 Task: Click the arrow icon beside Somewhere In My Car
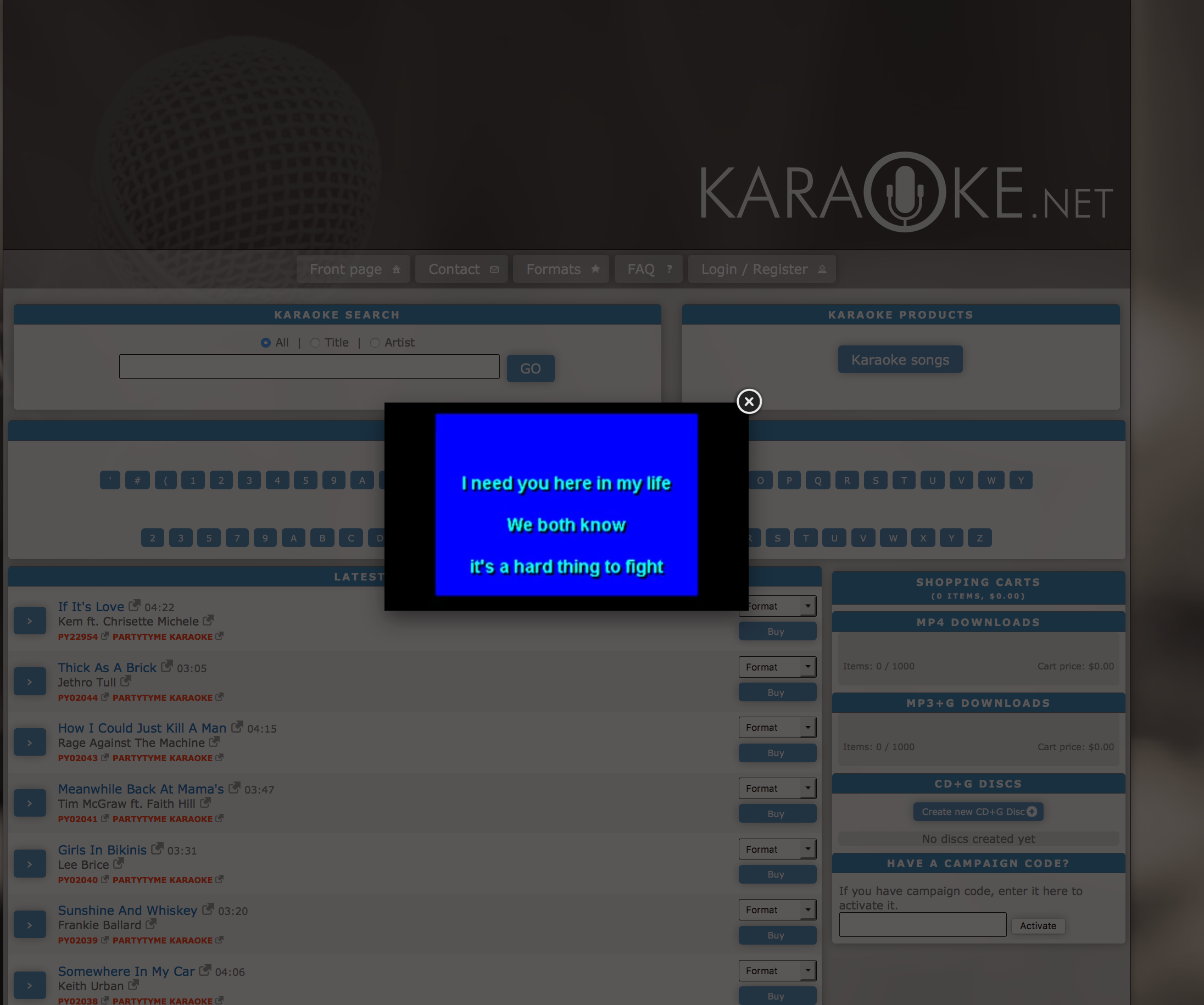pos(30,986)
